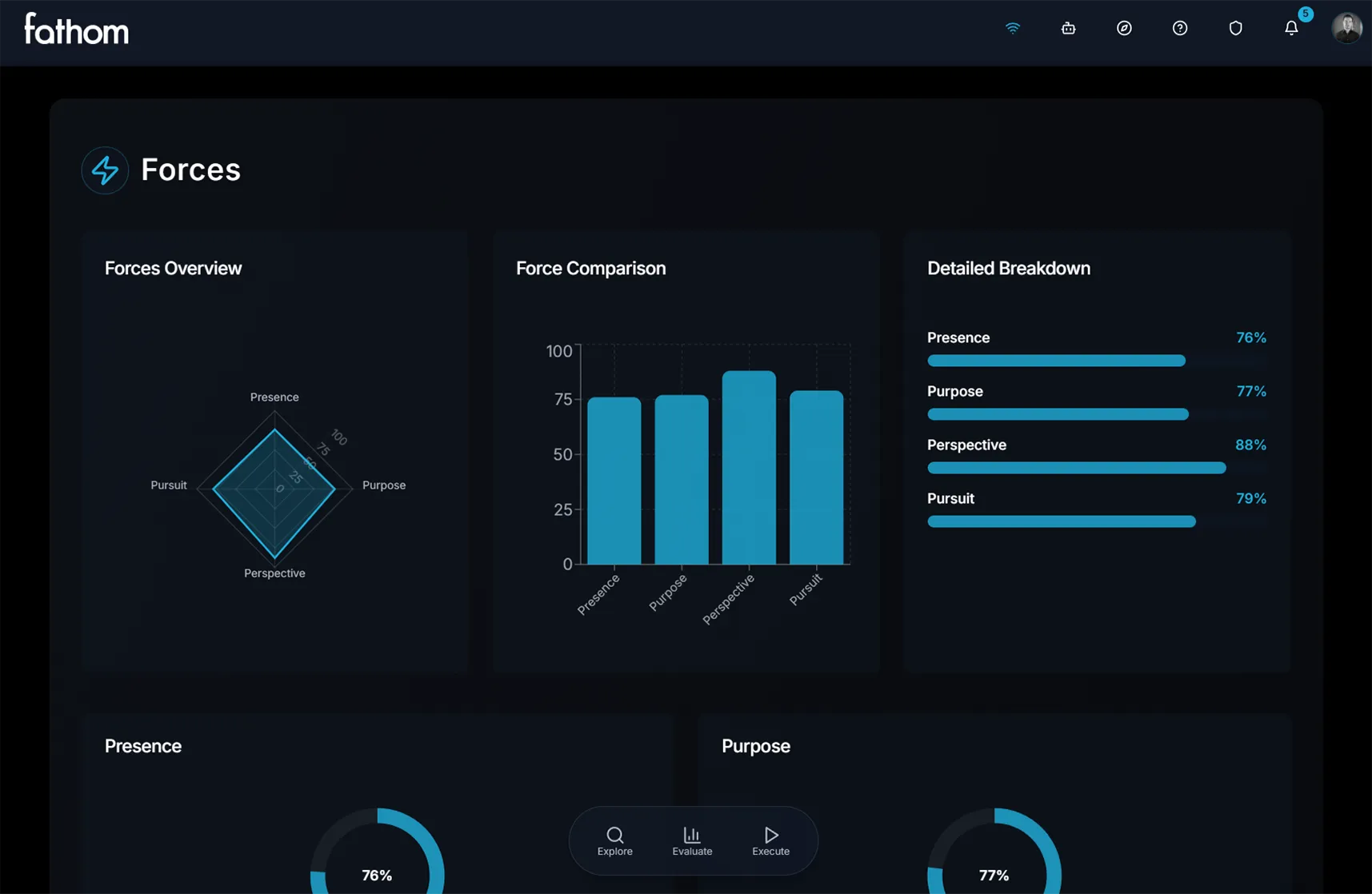
Task: Click the lightning bolt Forces icon
Action: (105, 170)
